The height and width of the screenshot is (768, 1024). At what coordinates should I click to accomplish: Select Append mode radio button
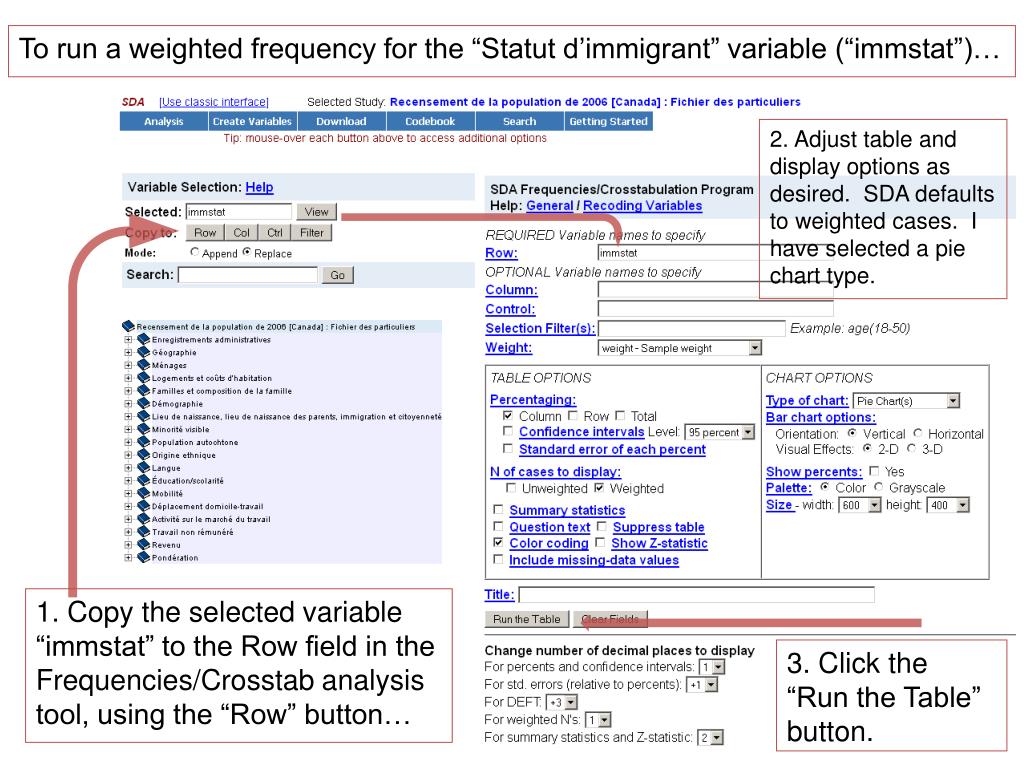tap(194, 251)
